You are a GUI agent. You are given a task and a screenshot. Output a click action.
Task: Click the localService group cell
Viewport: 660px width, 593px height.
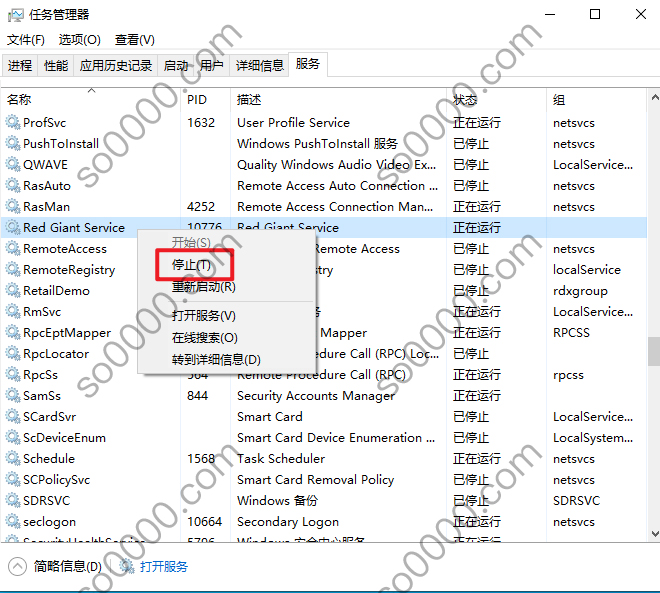(587, 270)
